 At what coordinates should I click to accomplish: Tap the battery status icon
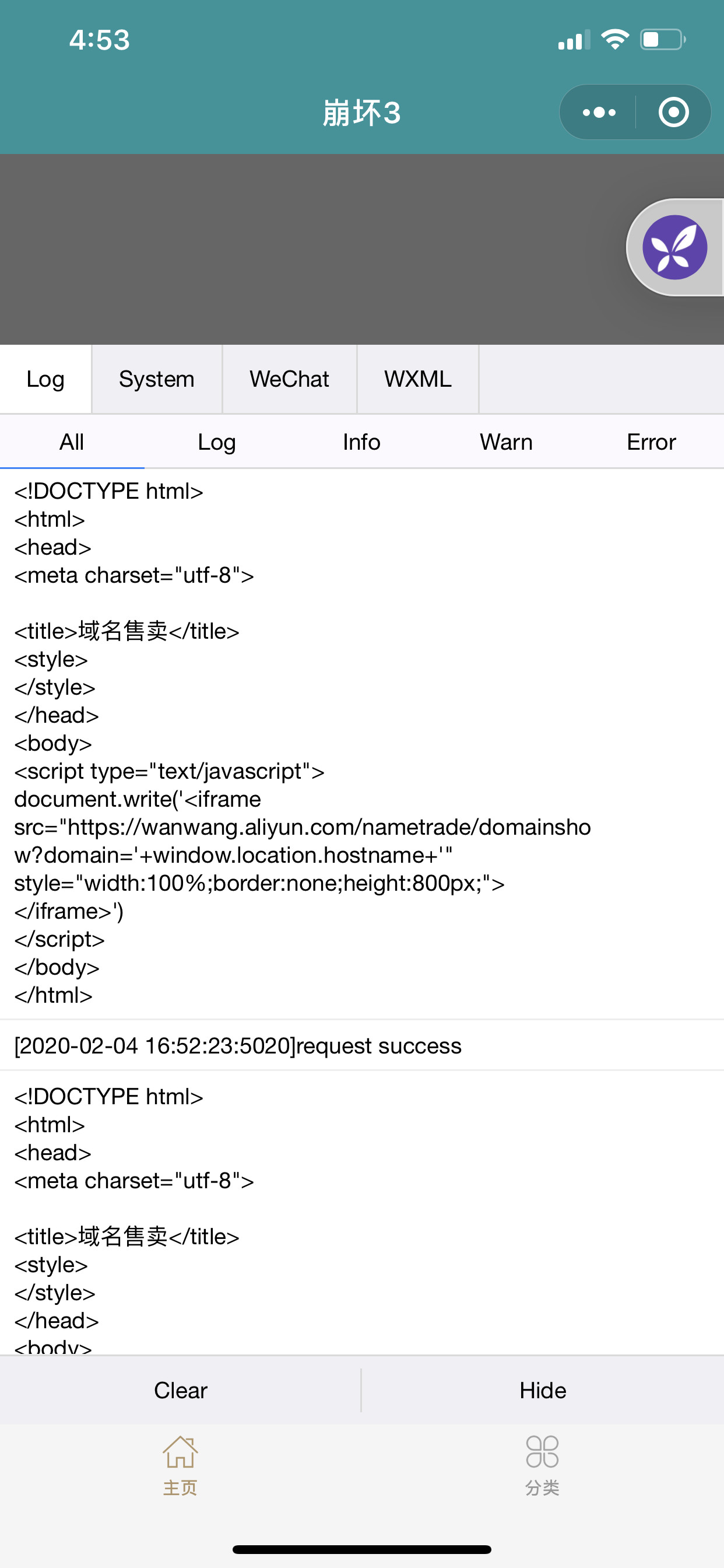[663, 40]
